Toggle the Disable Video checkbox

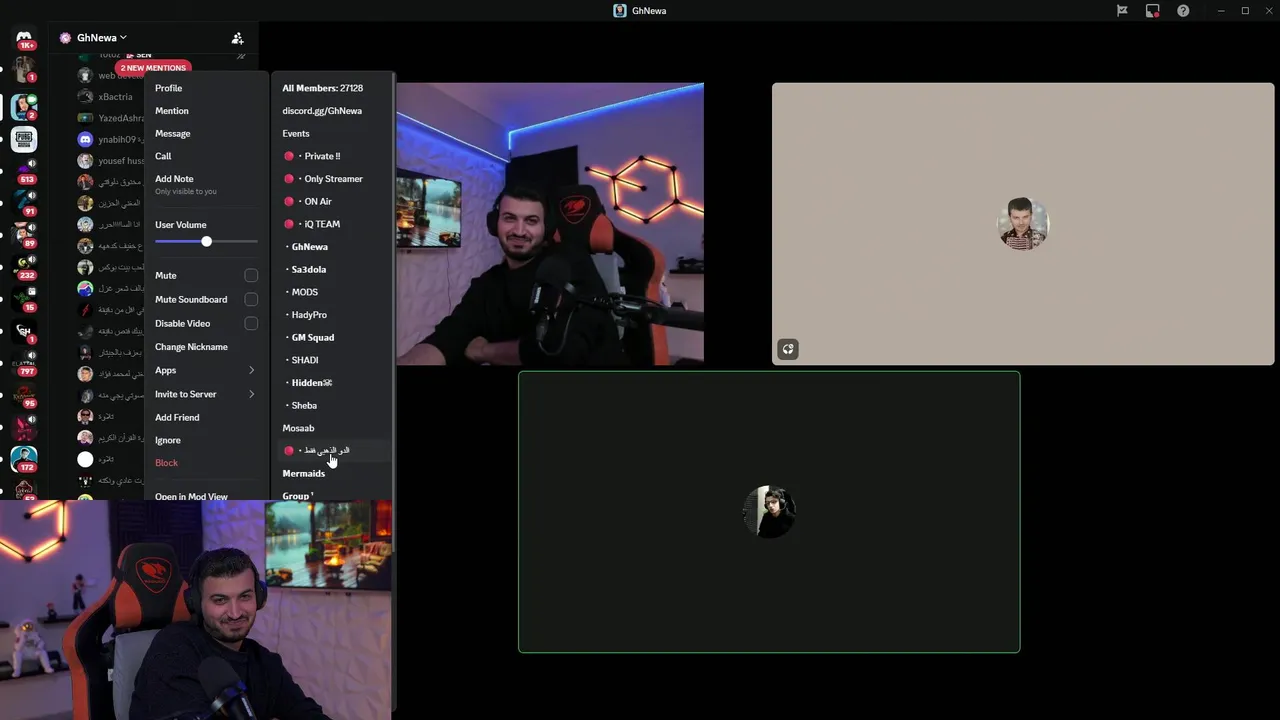click(251, 323)
